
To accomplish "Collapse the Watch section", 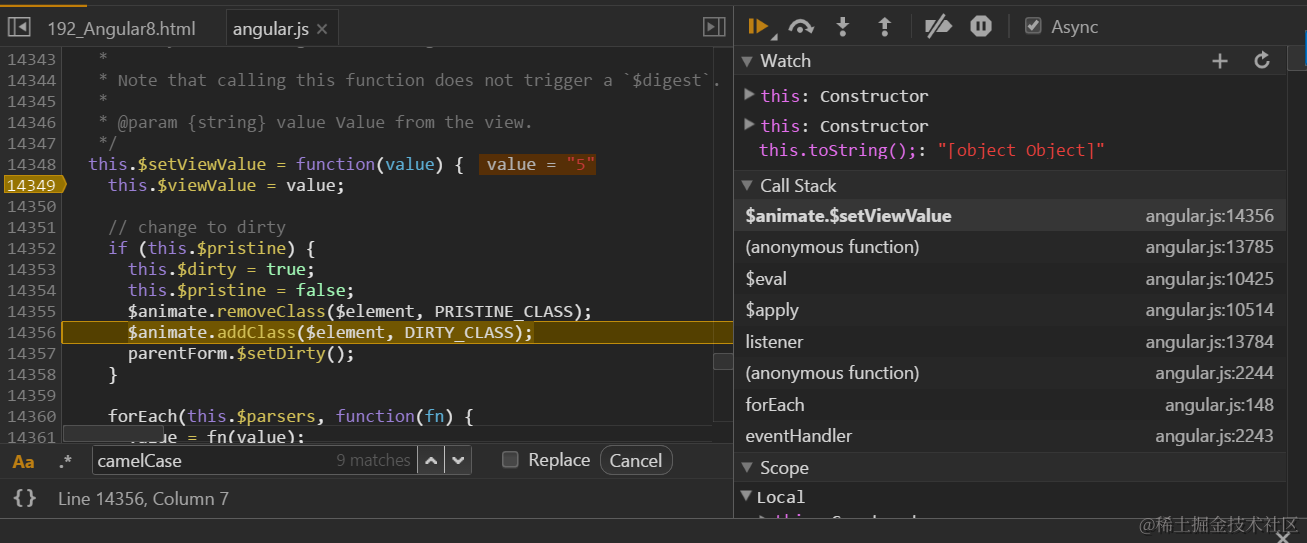I will (x=746, y=61).
